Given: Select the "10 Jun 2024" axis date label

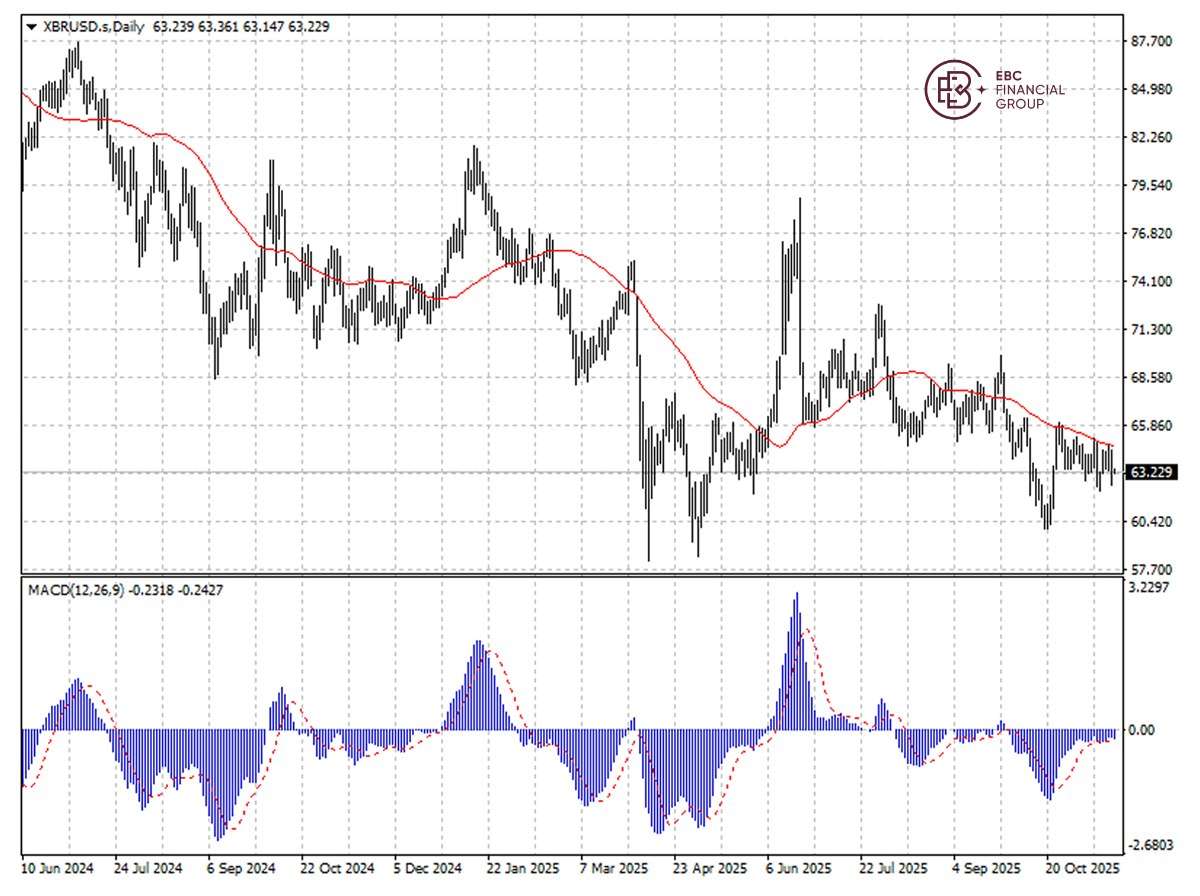Looking at the screenshot, I should pyautogui.click(x=56, y=869).
